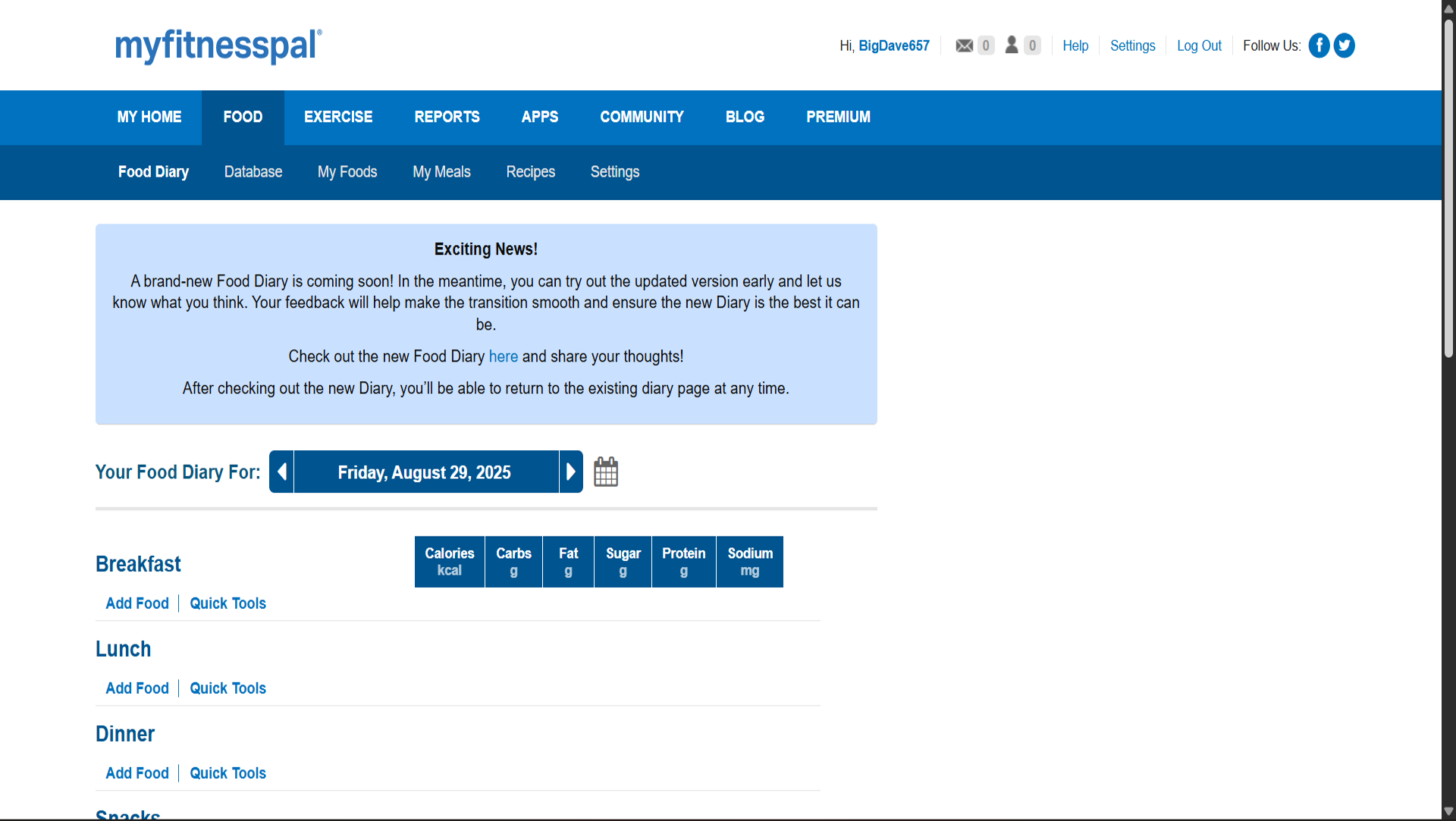
Task: Click the 'here' new Food Diary link
Action: tap(503, 356)
